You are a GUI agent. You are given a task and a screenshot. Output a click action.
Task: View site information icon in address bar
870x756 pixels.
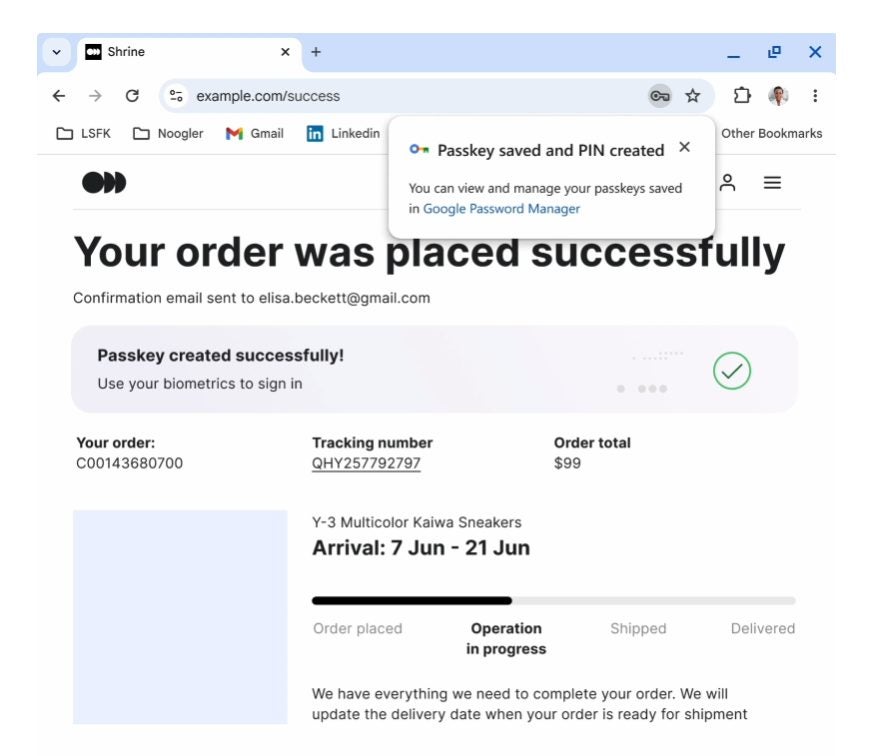pyautogui.click(x=176, y=96)
